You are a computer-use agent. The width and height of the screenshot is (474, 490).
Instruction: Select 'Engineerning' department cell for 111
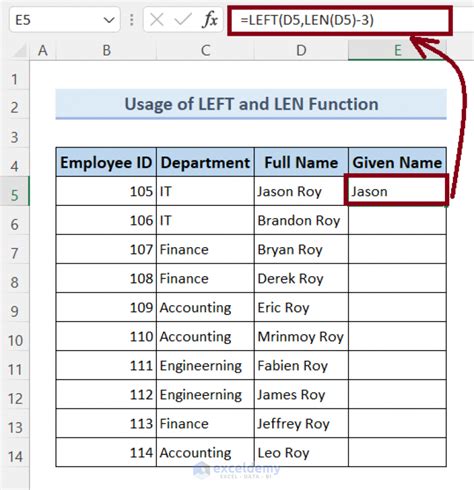coord(205,365)
